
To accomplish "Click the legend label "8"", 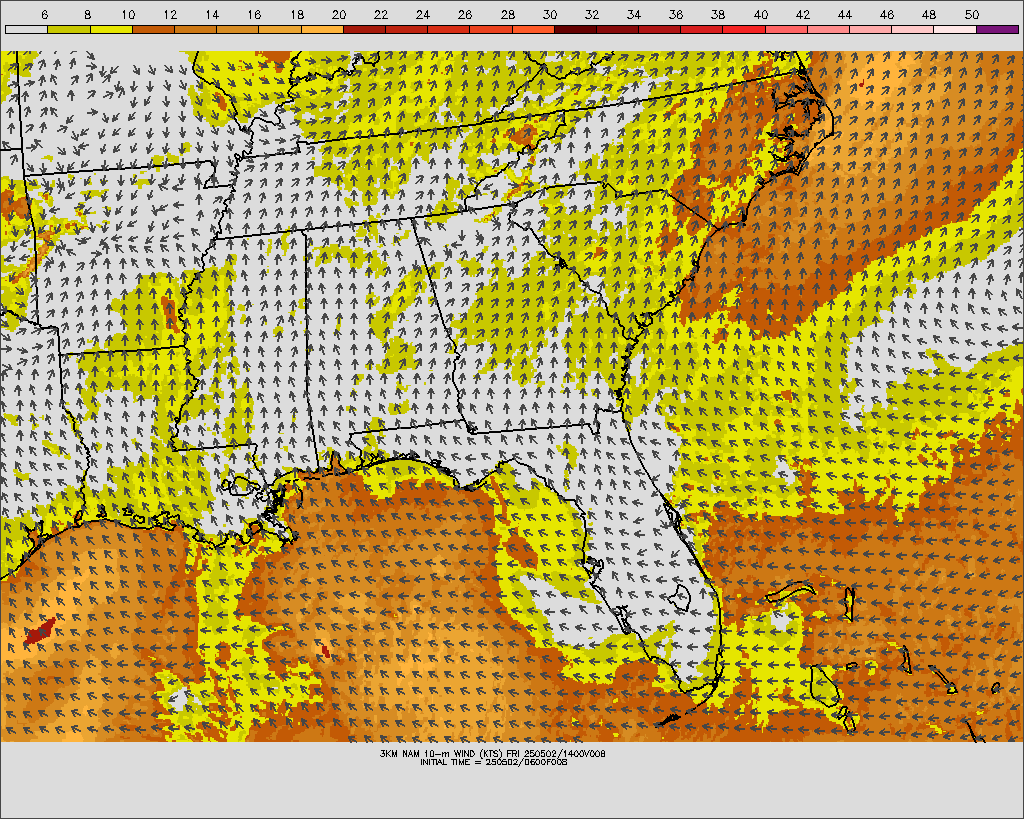I will point(88,14).
